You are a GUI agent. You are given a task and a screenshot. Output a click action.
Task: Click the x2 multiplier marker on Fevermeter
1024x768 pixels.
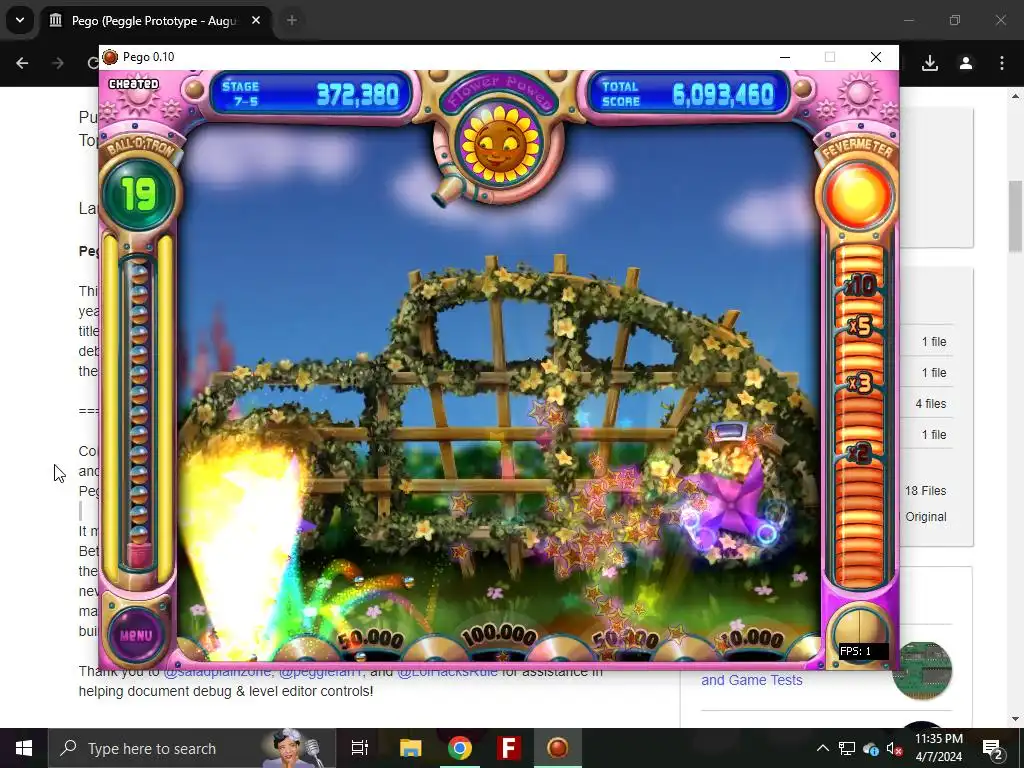[x=860, y=453]
